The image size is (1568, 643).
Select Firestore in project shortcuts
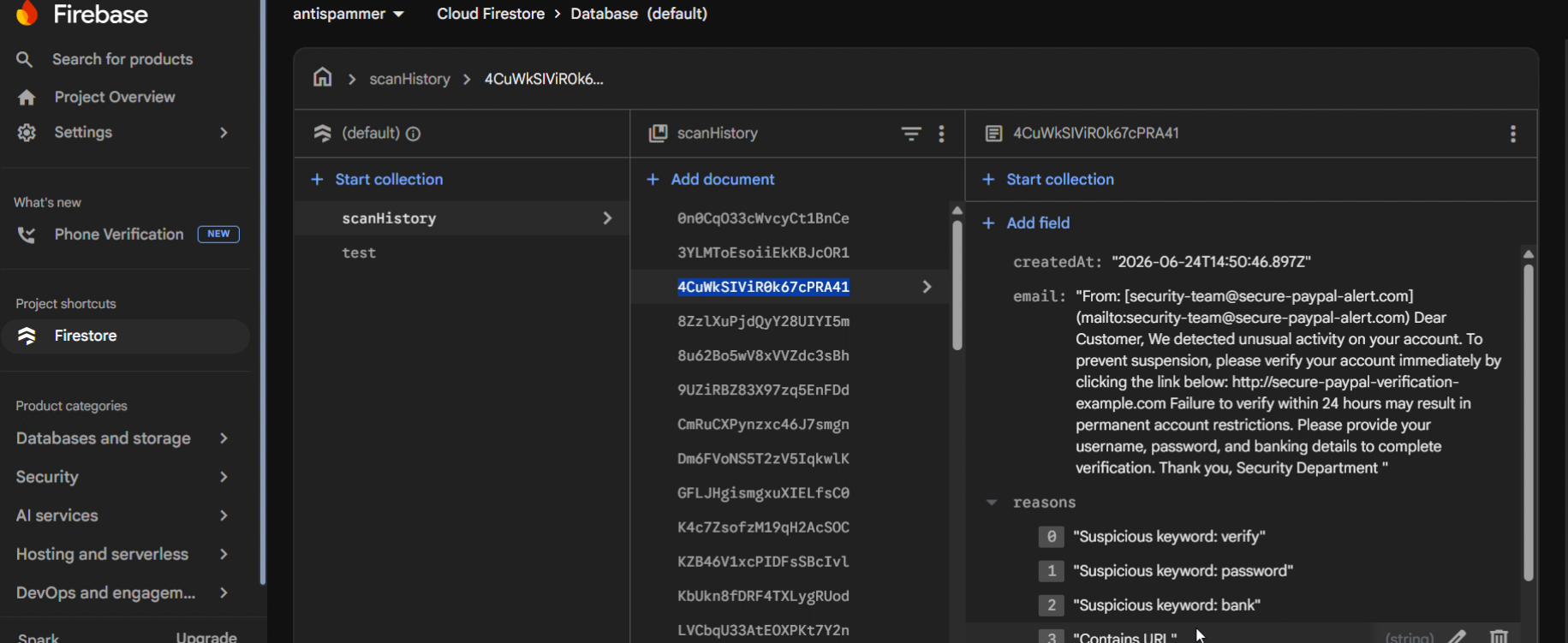coord(126,336)
